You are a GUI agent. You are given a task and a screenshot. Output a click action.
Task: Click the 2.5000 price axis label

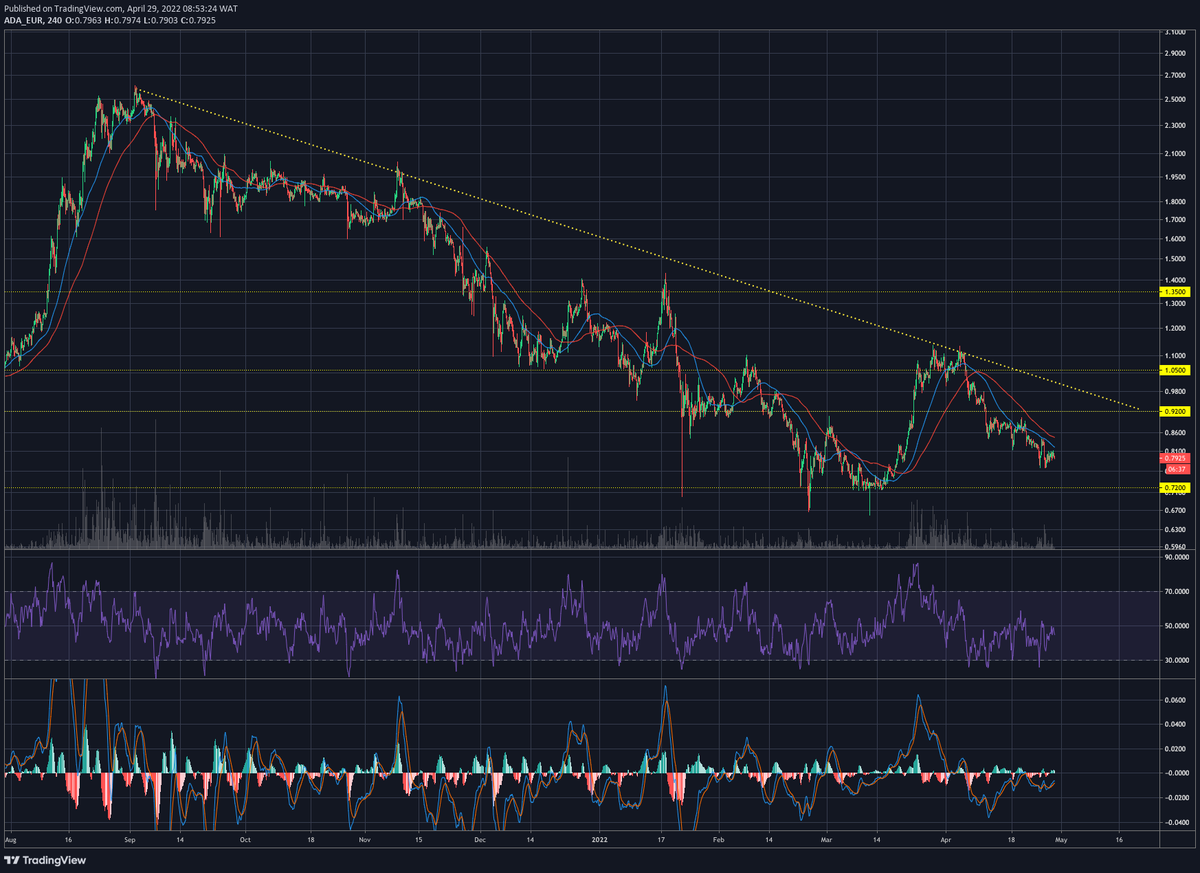[1174, 99]
